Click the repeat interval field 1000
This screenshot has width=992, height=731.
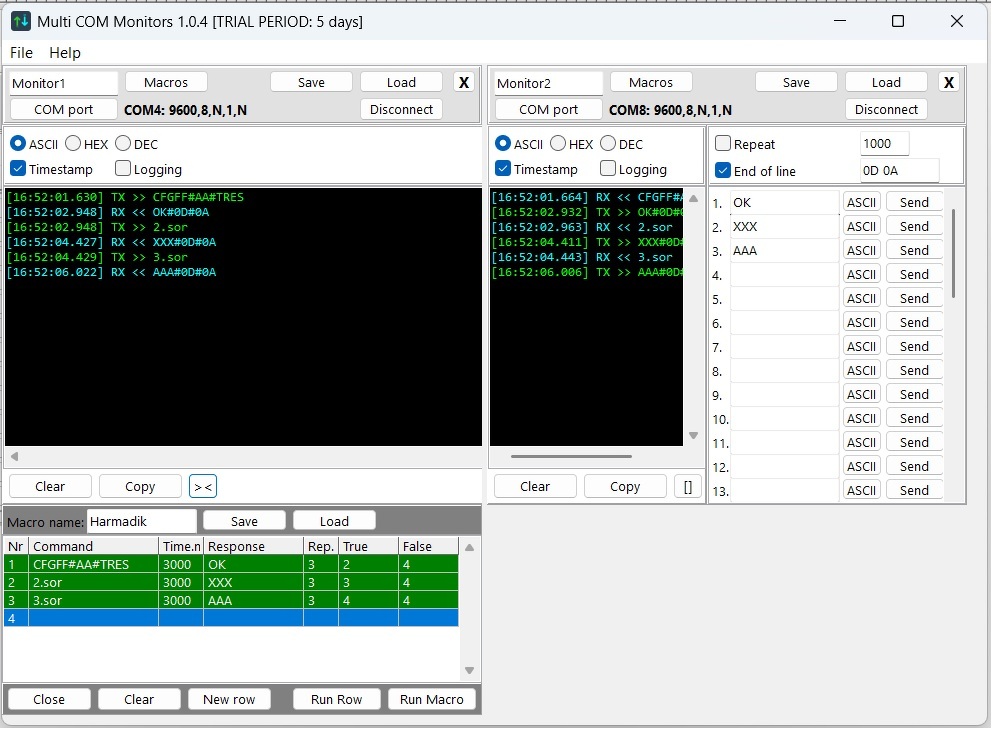(x=884, y=144)
